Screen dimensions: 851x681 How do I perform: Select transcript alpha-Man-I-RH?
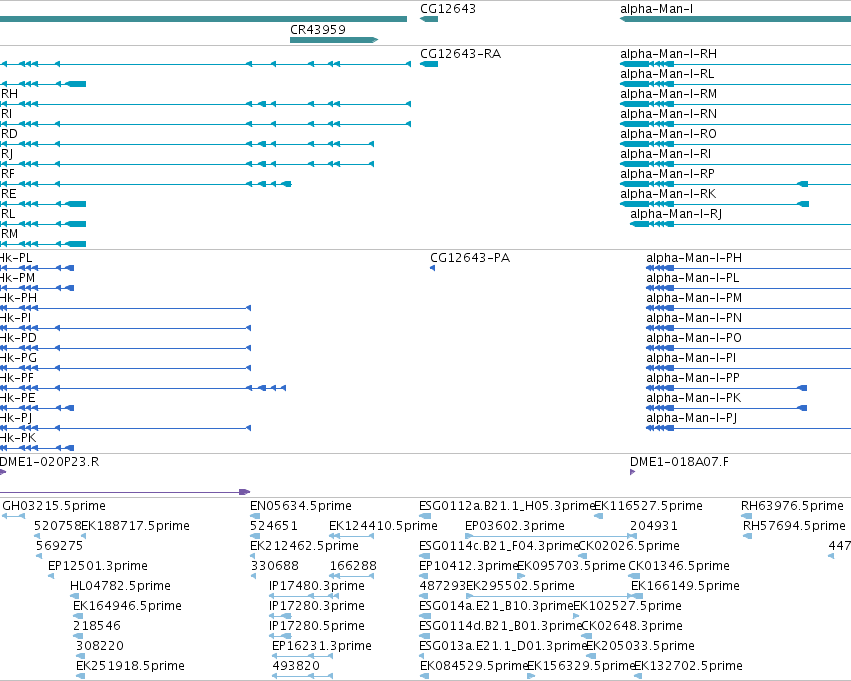point(668,54)
